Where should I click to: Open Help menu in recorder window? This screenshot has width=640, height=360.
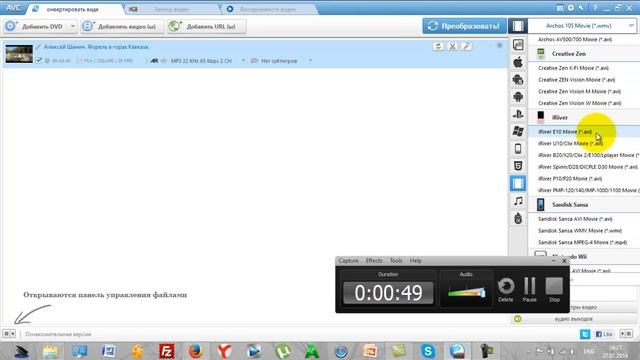coord(416,260)
